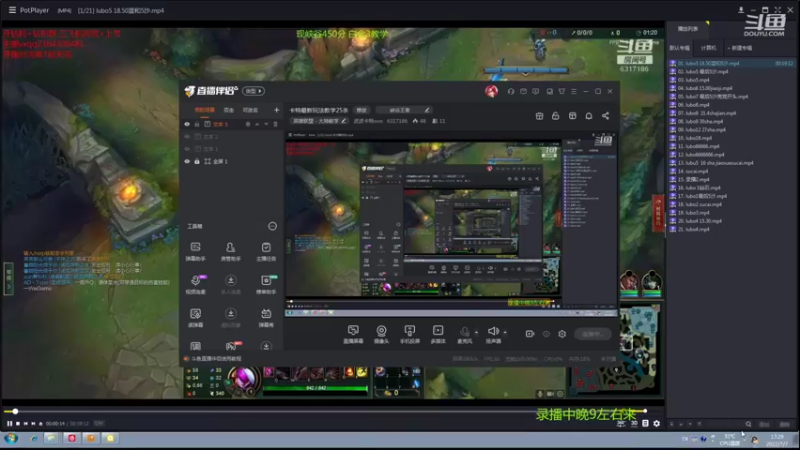
Task: Move 文本 3 layer down with arrow
Action: pos(266,124)
